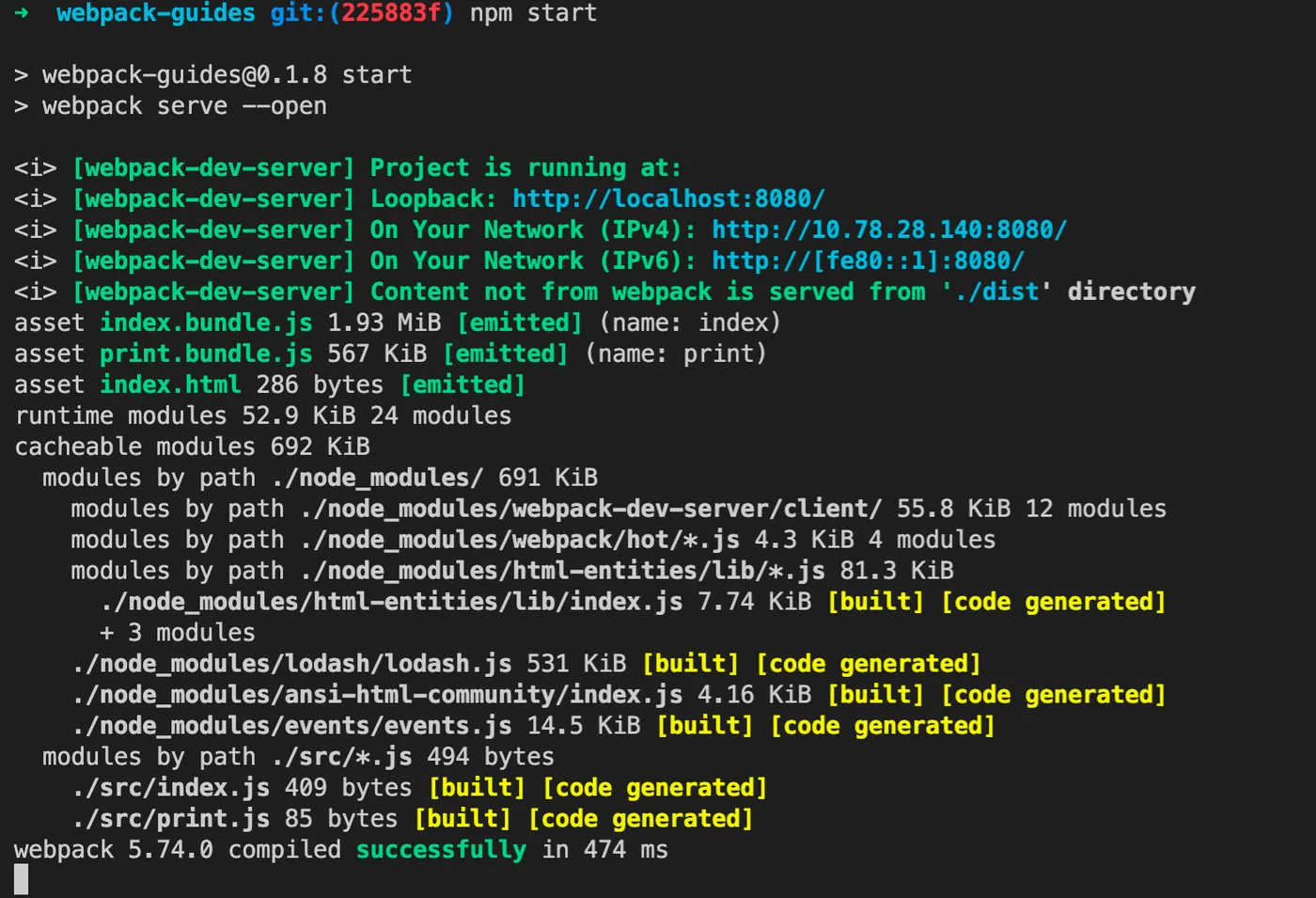The height and width of the screenshot is (898, 1316).
Task: Click the 'webpack serve --open' command line
Action: 184,106
